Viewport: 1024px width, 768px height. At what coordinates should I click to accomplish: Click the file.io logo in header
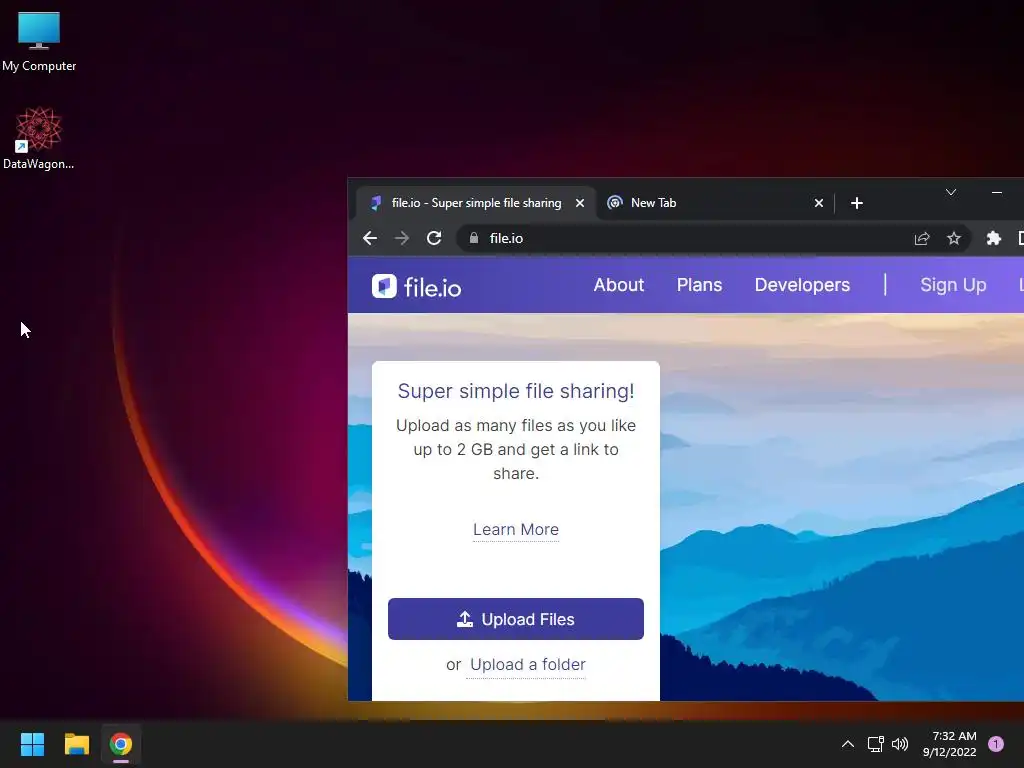416,287
